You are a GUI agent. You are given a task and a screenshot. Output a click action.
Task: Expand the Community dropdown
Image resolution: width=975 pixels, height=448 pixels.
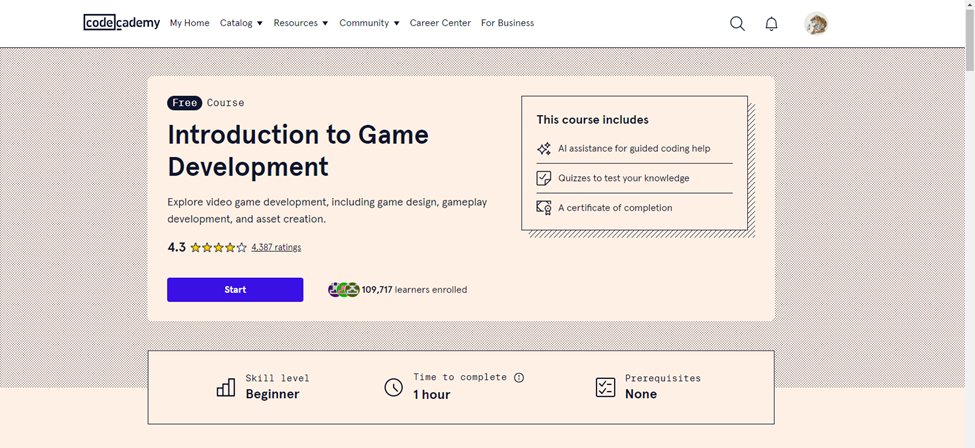point(369,23)
